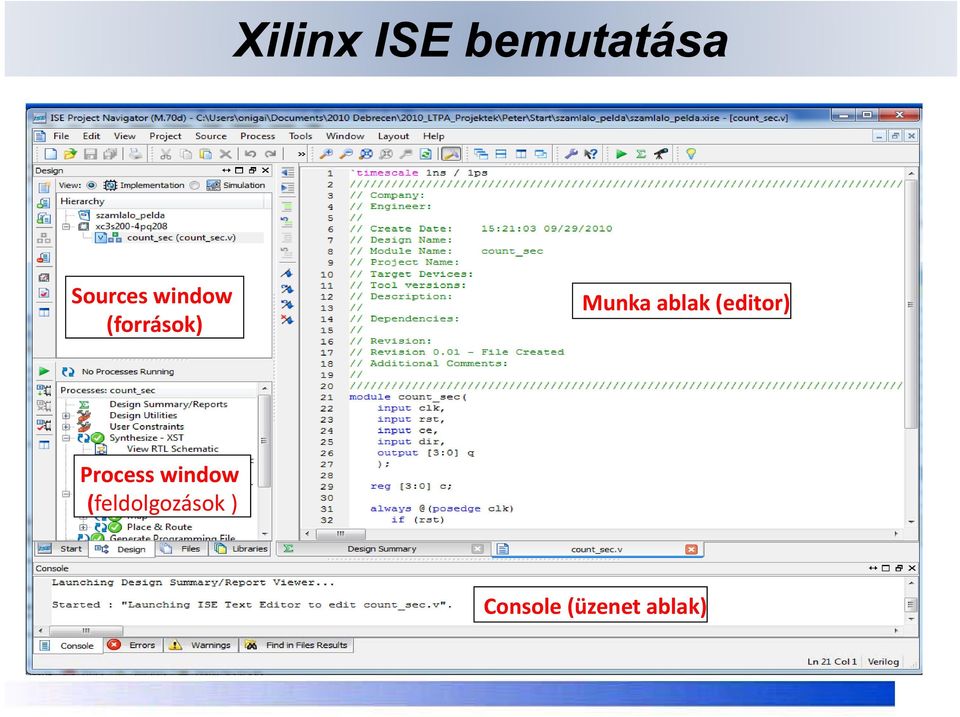Click the green Run arrow in main toolbar
Image resolution: width=960 pixels, height=717 pixels.
coord(621,154)
